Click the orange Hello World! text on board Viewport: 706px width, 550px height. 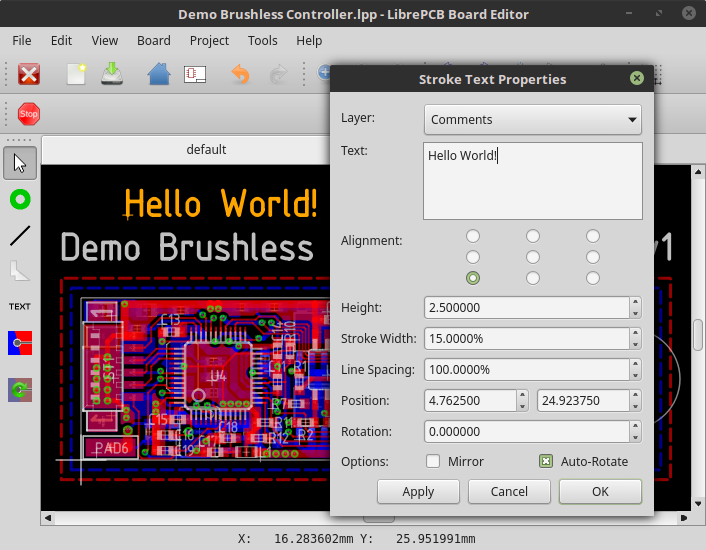pos(221,203)
